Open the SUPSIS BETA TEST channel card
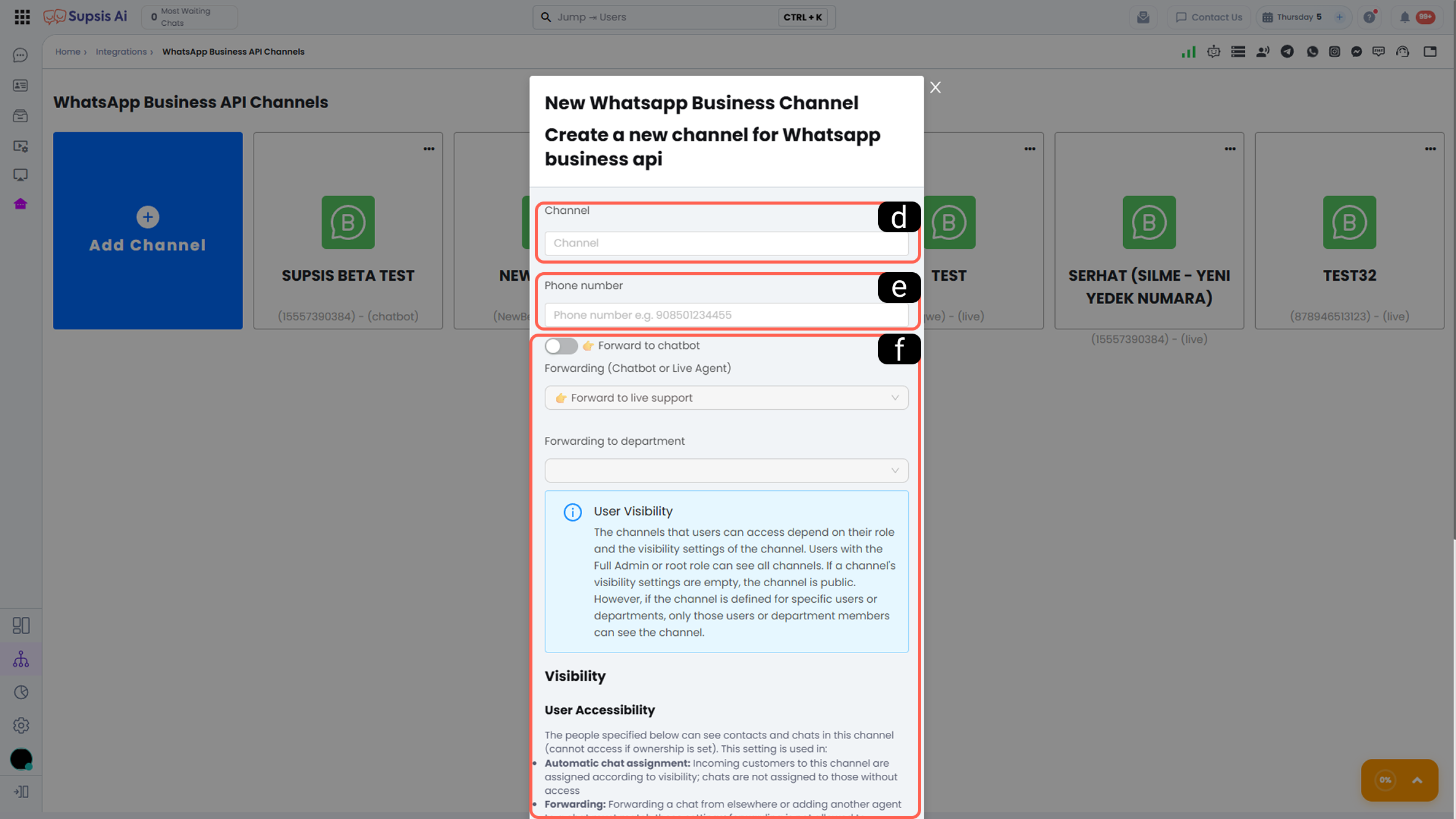Screen dimensions: 1456x819 pyautogui.click(x=348, y=230)
